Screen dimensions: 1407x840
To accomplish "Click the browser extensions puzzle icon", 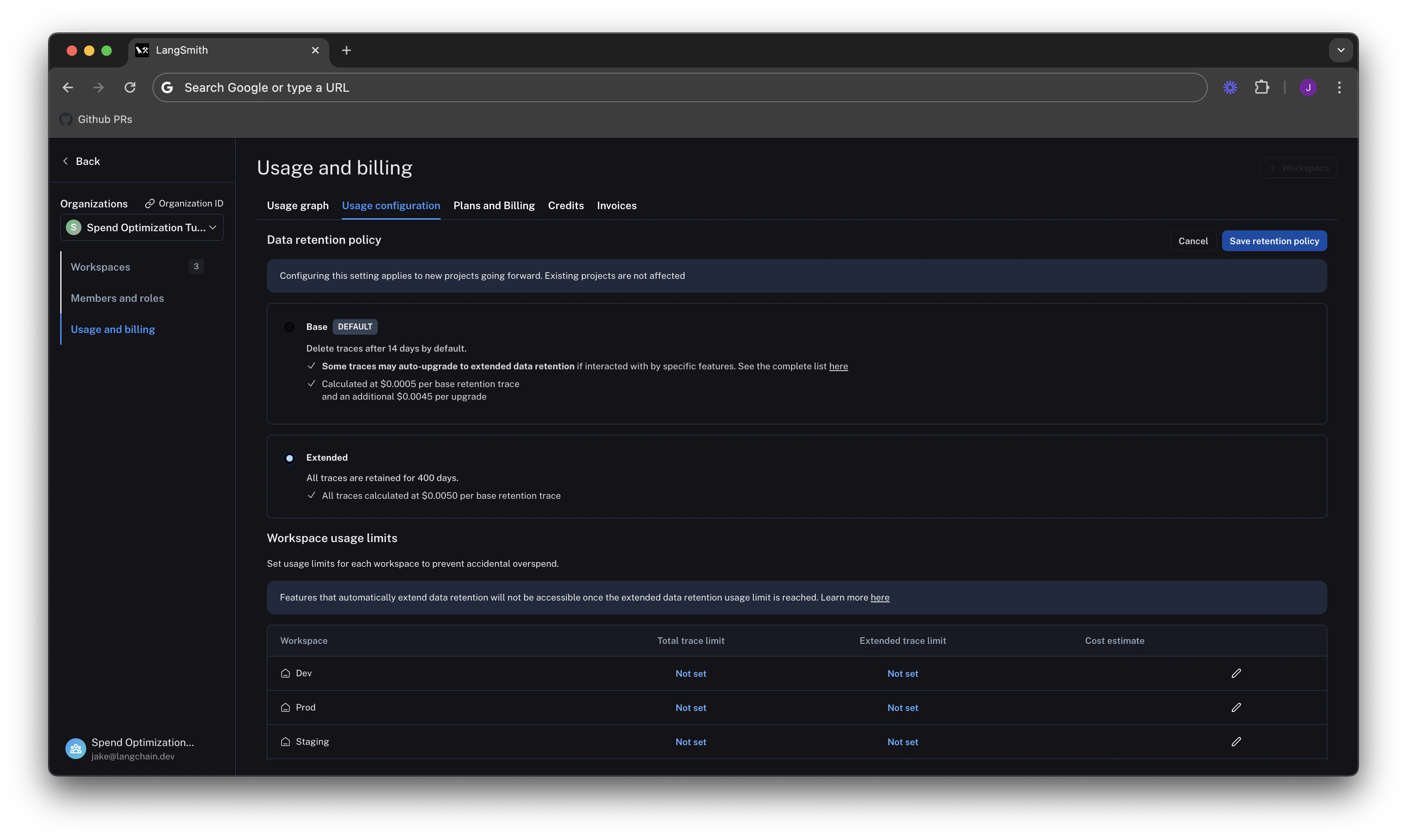I will (1261, 87).
